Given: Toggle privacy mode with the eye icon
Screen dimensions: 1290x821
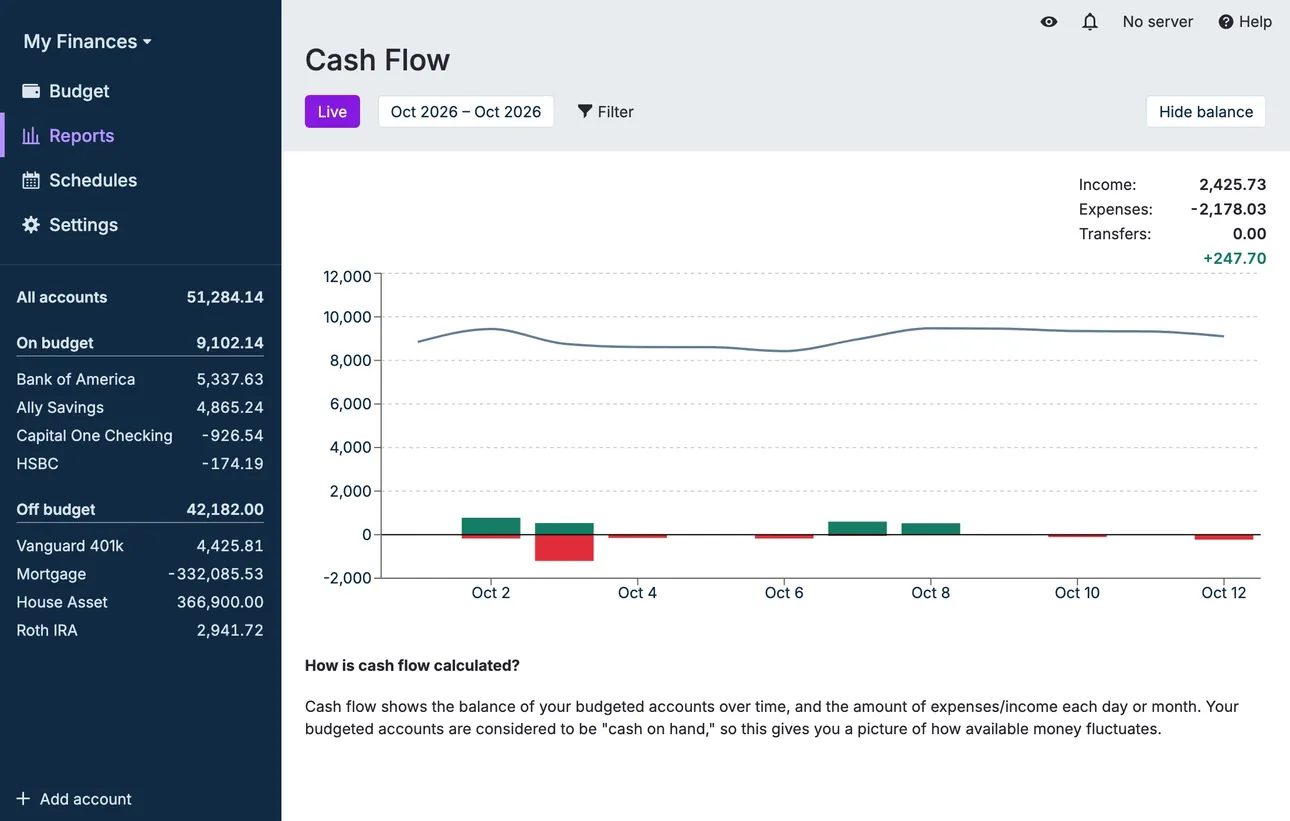Looking at the screenshot, I should pyautogui.click(x=1049, y=21).
